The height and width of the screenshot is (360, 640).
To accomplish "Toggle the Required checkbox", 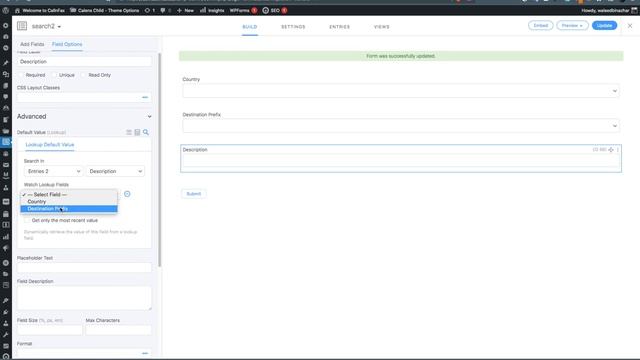I will [21, 75].
